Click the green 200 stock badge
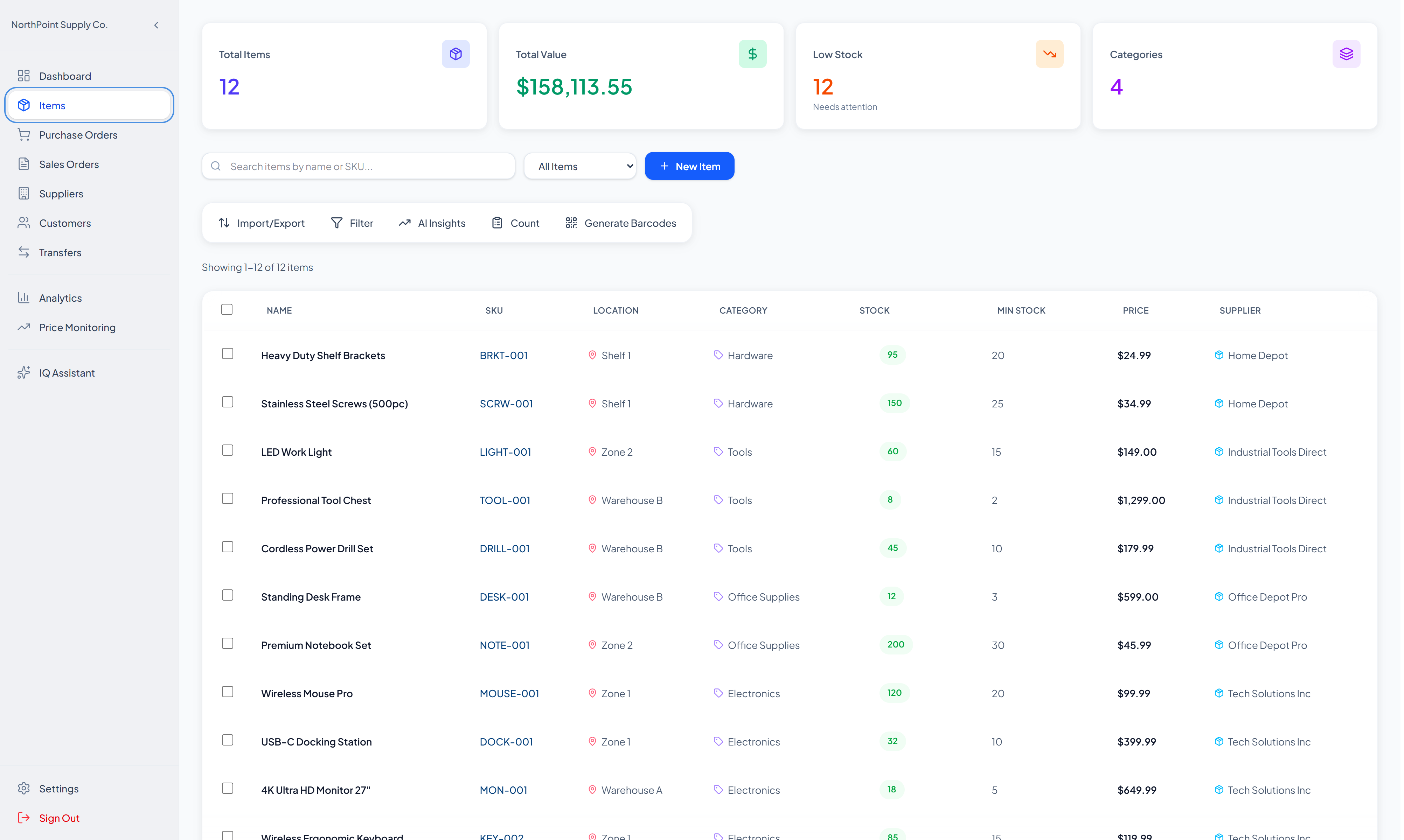 [x=897, y=645]
